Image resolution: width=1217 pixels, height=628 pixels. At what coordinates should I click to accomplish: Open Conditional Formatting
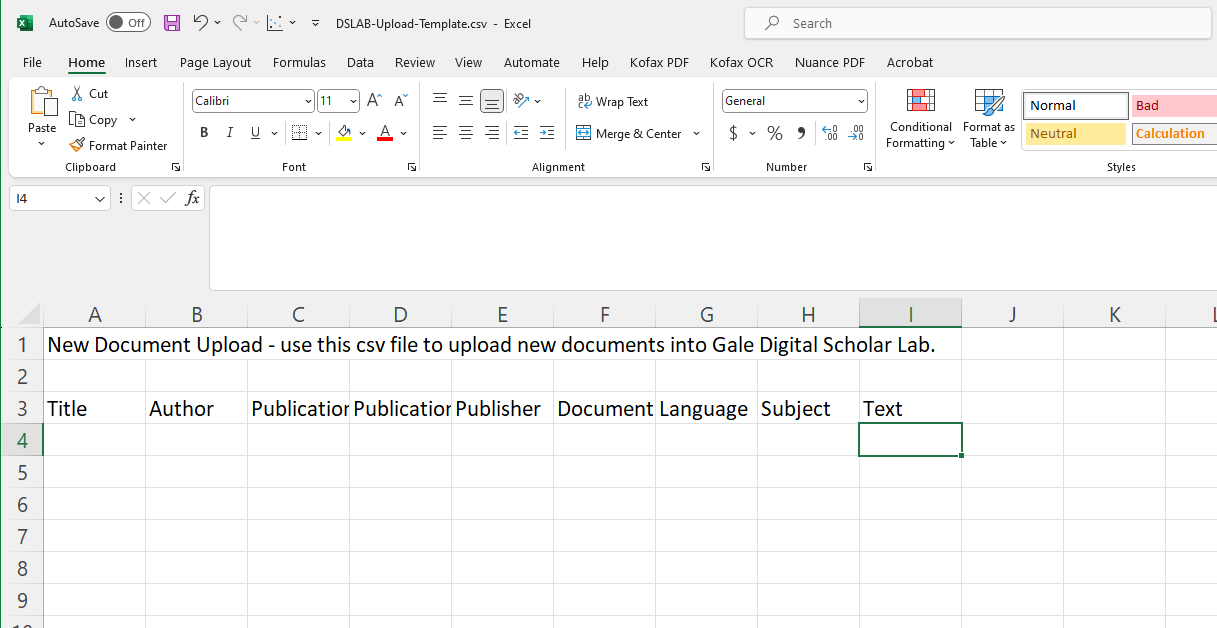[919, 118]
